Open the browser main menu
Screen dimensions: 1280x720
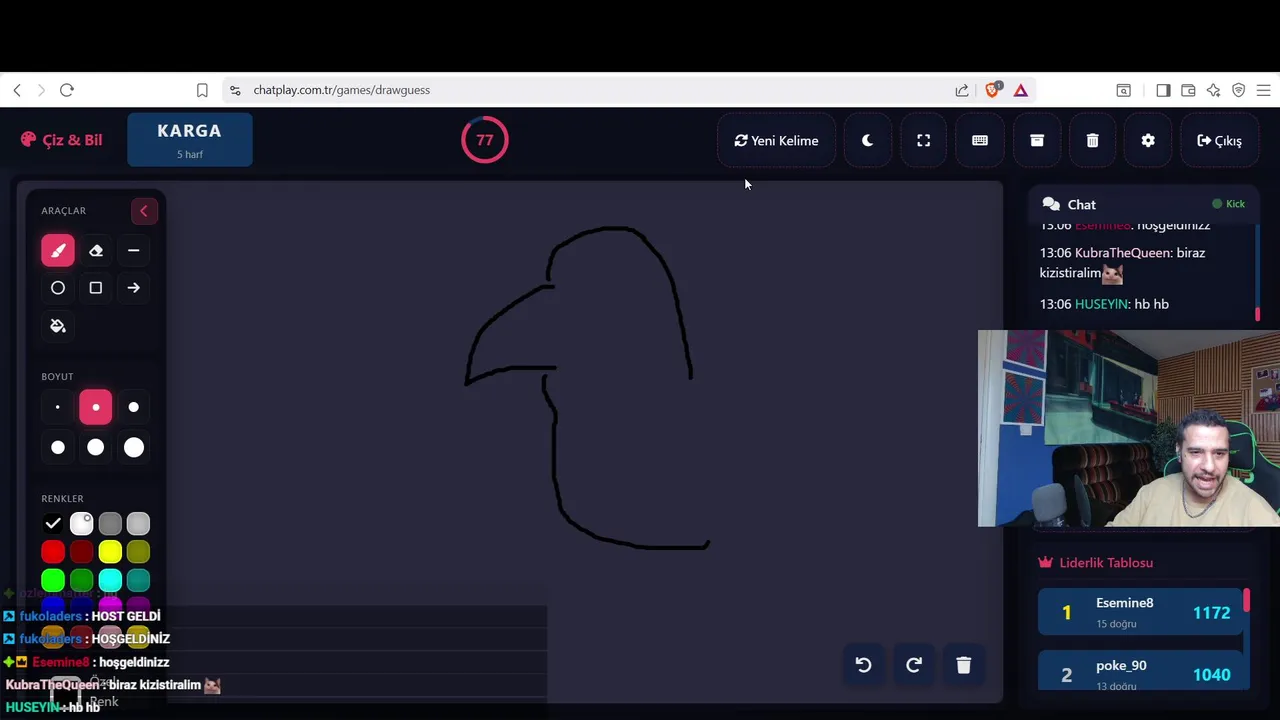pyautogui.click(x=1263, y=90)
